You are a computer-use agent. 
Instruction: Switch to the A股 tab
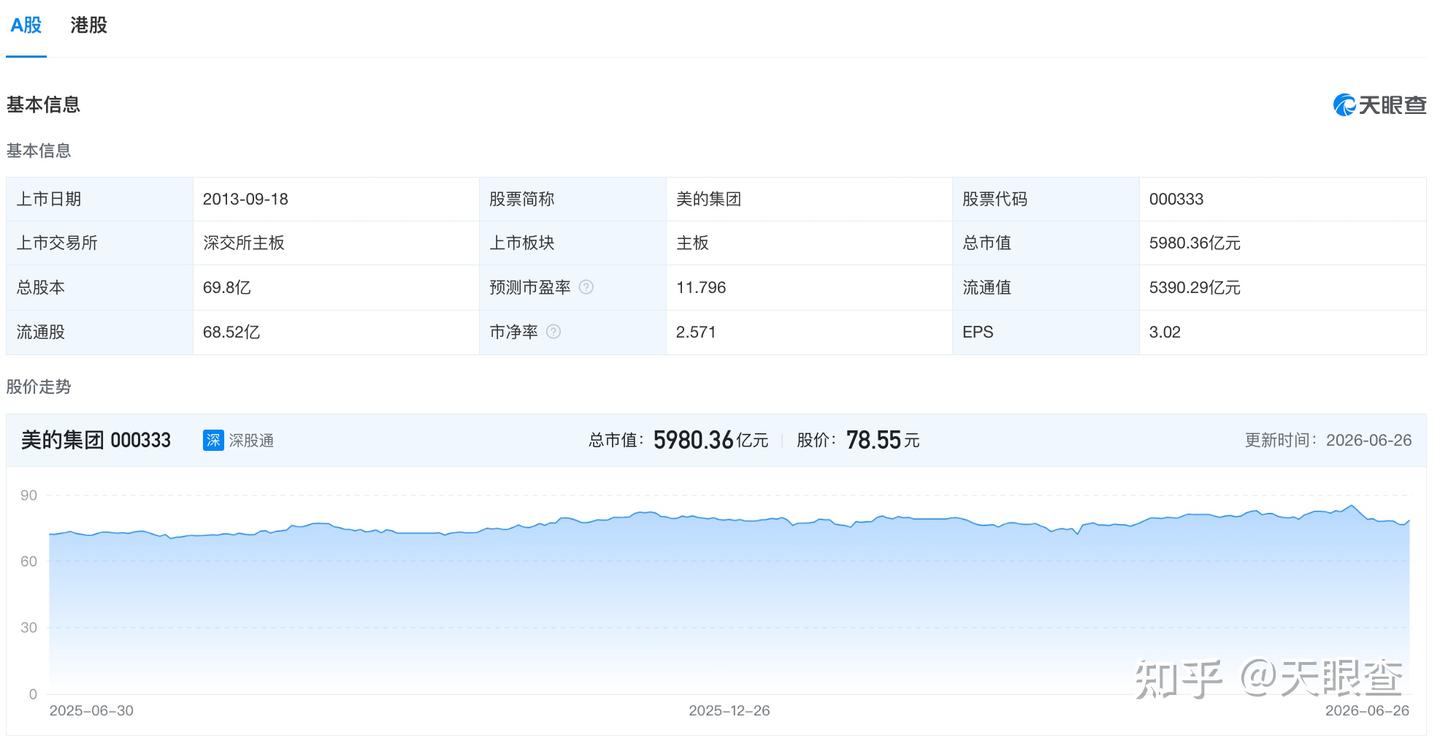pos(26,26)
